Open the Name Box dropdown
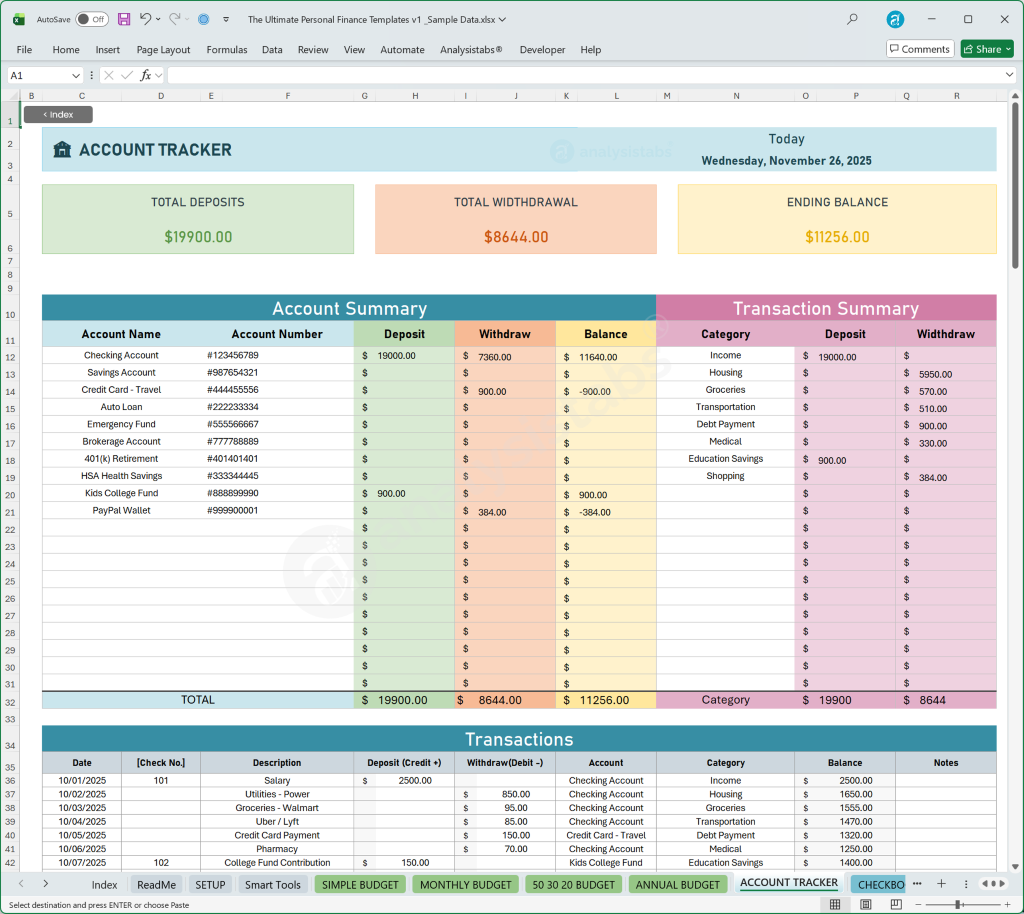The width and height of the screenshot is (1024, 914). (x=77, y=74)
